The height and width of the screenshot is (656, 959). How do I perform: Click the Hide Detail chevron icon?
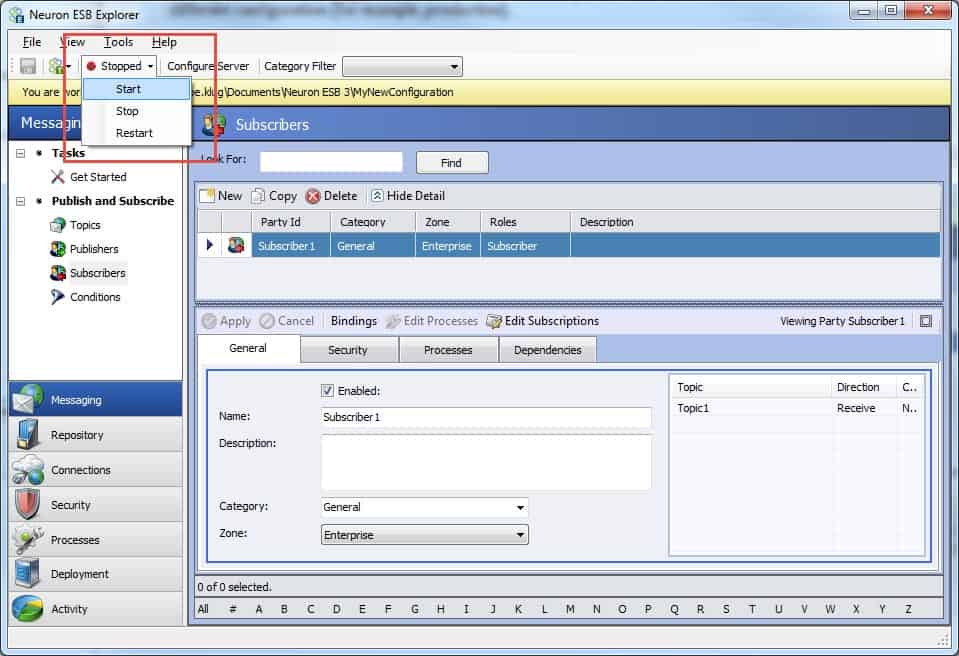coord(377,196)
